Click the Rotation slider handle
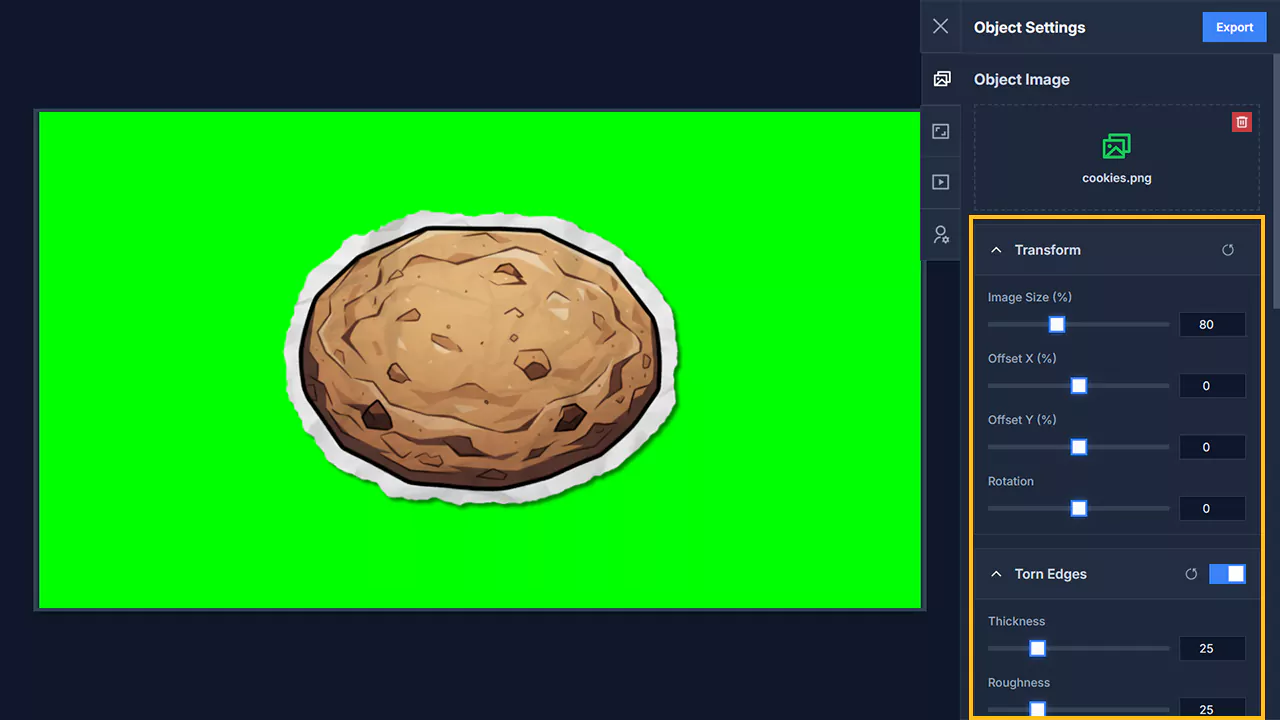1280x720 pixels. [1079, 508]
